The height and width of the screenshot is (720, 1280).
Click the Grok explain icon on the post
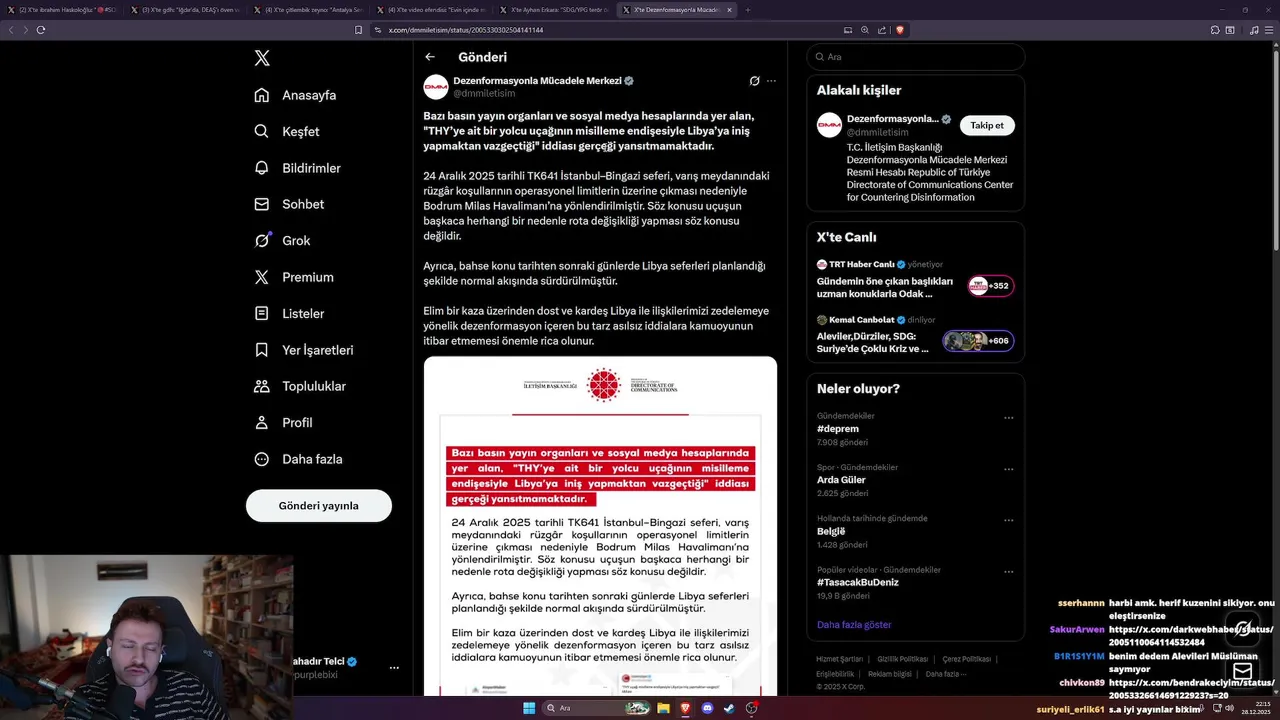click(x=755, y=81)
